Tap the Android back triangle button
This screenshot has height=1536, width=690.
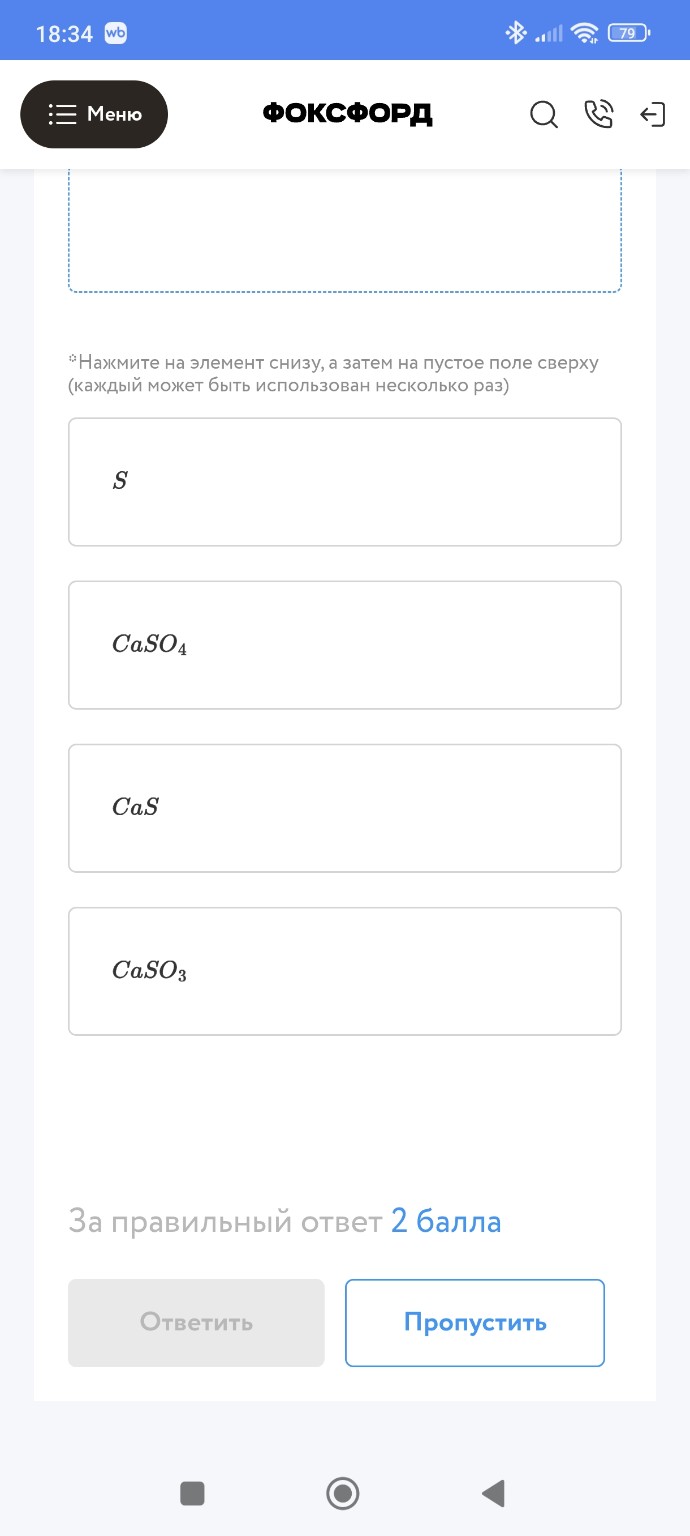[x=492, y=1494]
